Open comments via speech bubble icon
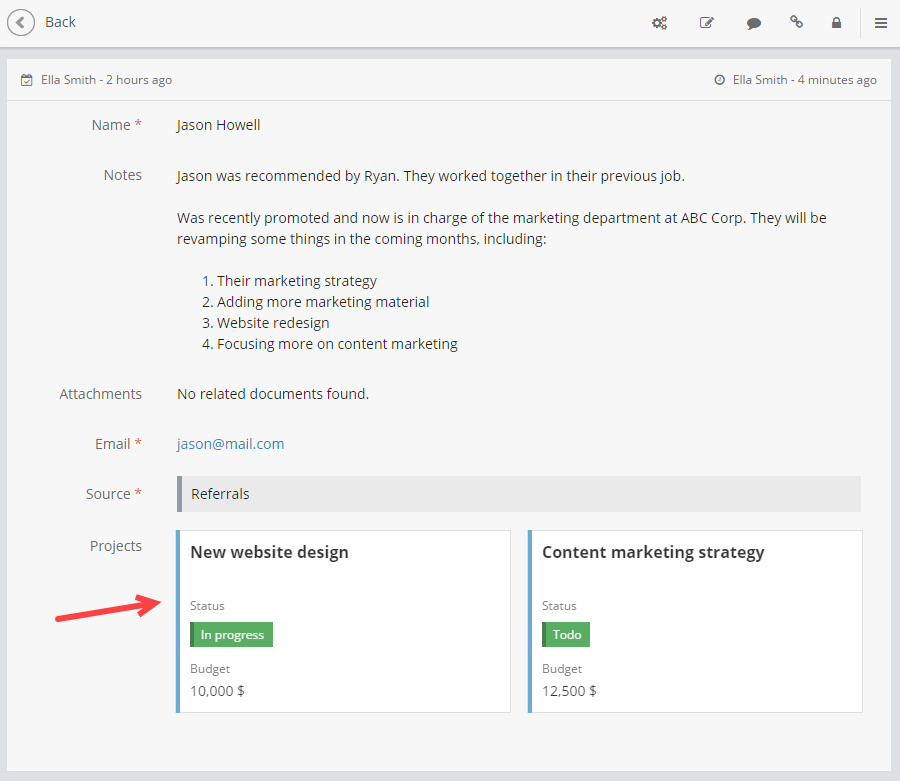 click(754, 23)
